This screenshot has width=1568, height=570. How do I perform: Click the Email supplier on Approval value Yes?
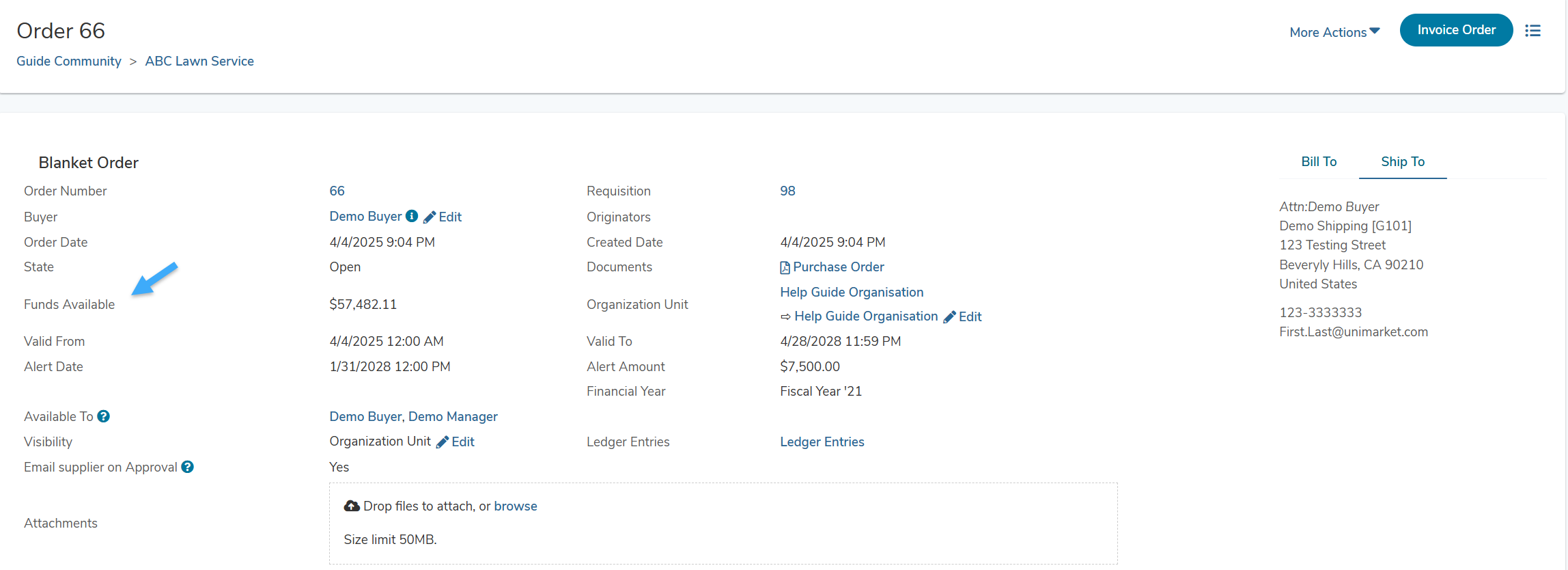pos(339,467)
